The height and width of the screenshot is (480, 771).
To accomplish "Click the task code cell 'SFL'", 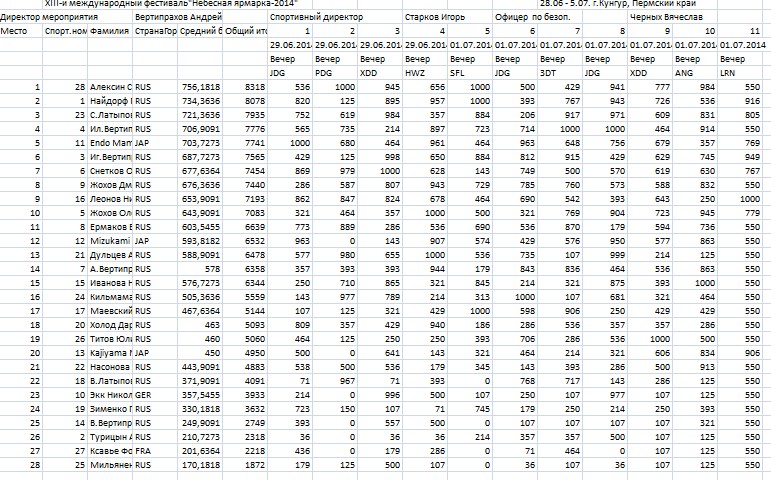I will (x=470, y=73).
